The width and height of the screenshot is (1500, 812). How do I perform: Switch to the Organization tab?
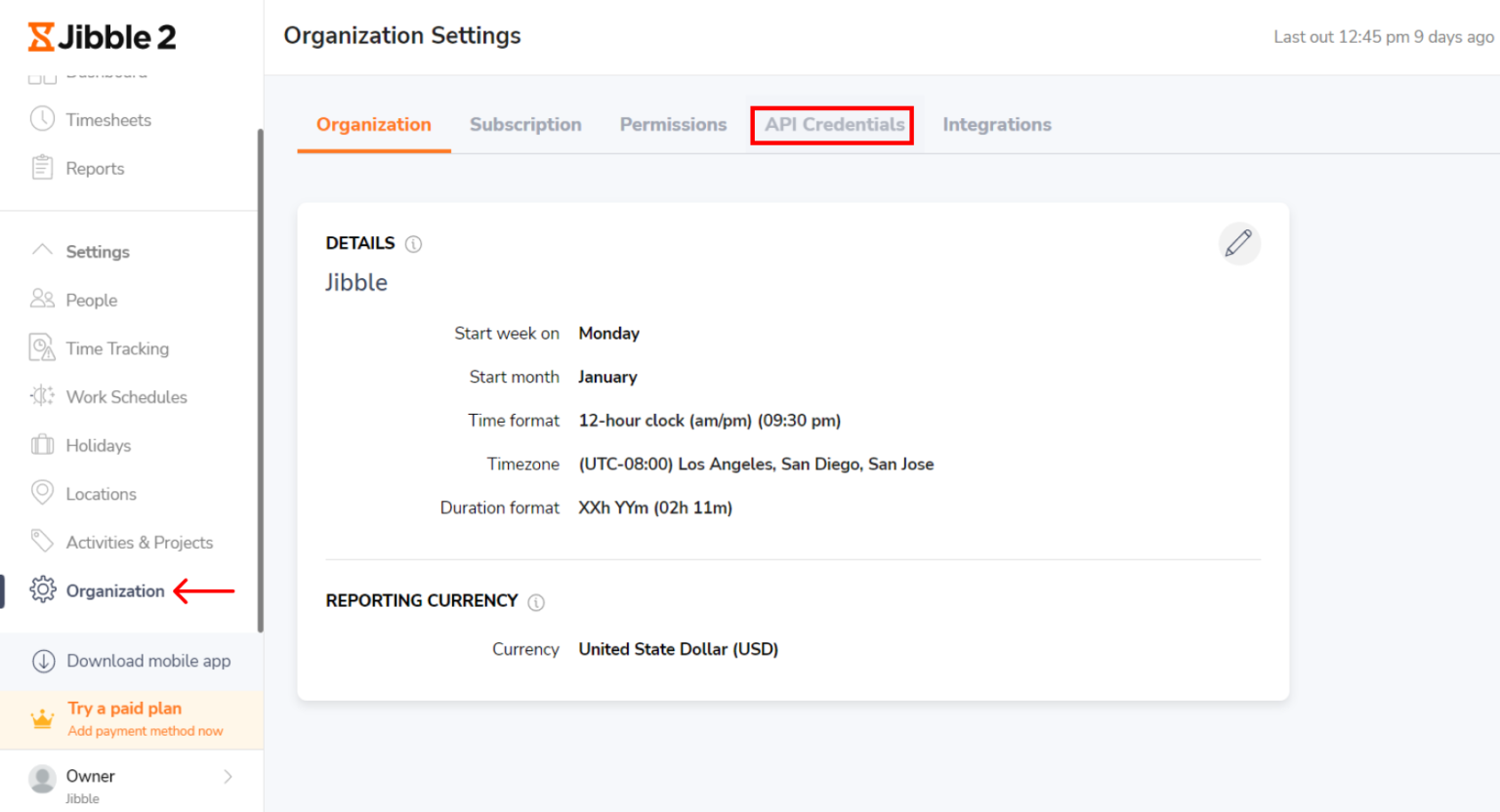[x=374, y=125]
